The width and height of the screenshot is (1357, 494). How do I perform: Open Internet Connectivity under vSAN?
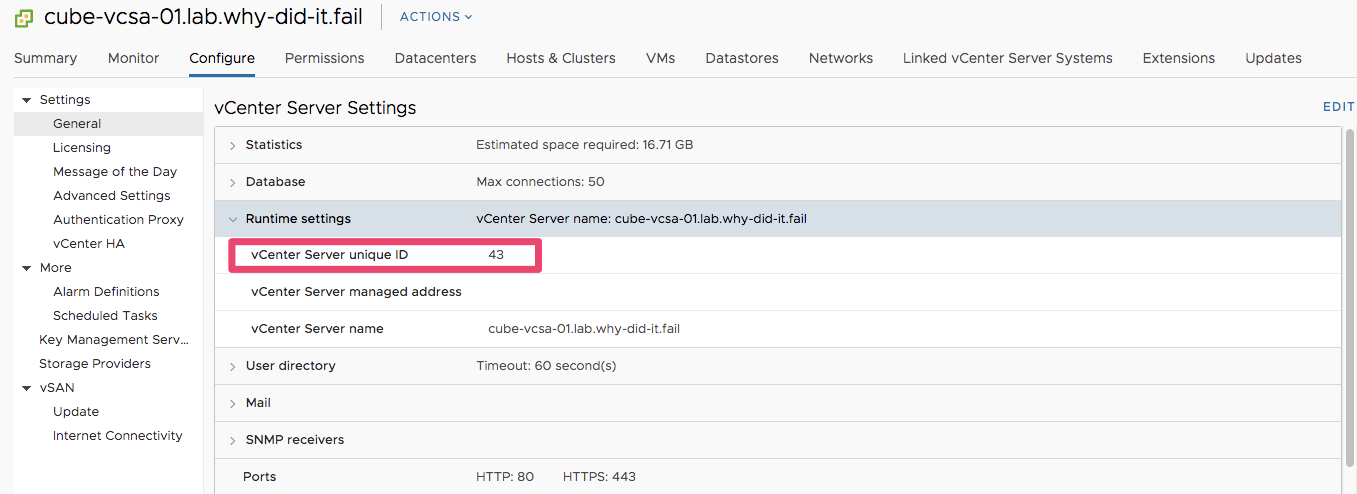[118, 436]
